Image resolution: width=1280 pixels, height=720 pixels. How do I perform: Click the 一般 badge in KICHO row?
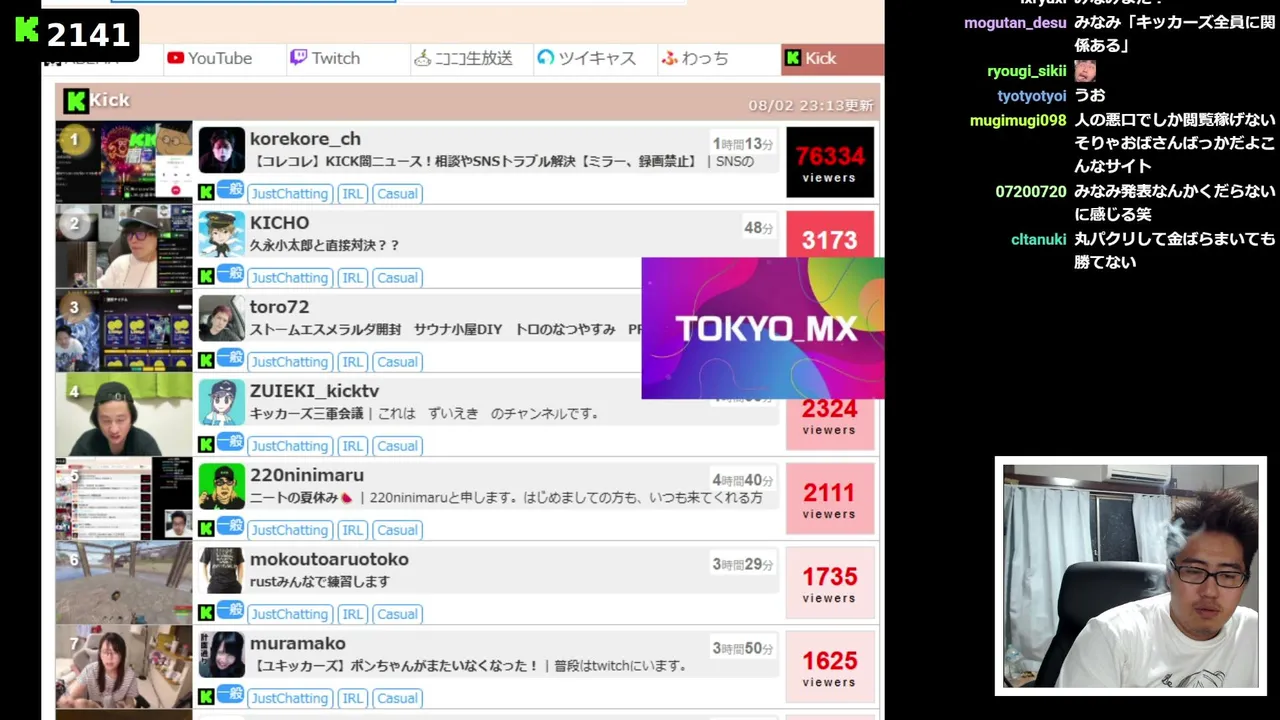[x=230, y=274]
